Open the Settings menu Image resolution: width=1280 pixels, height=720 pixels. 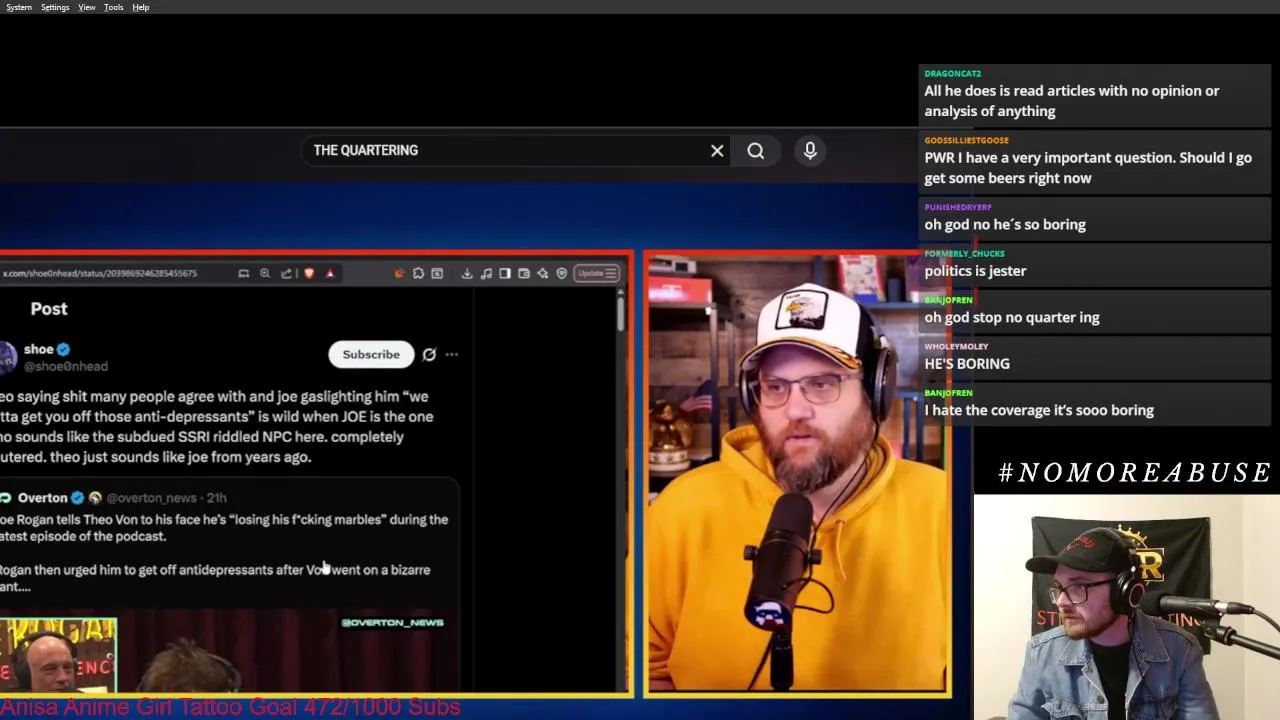coord(55,7)
